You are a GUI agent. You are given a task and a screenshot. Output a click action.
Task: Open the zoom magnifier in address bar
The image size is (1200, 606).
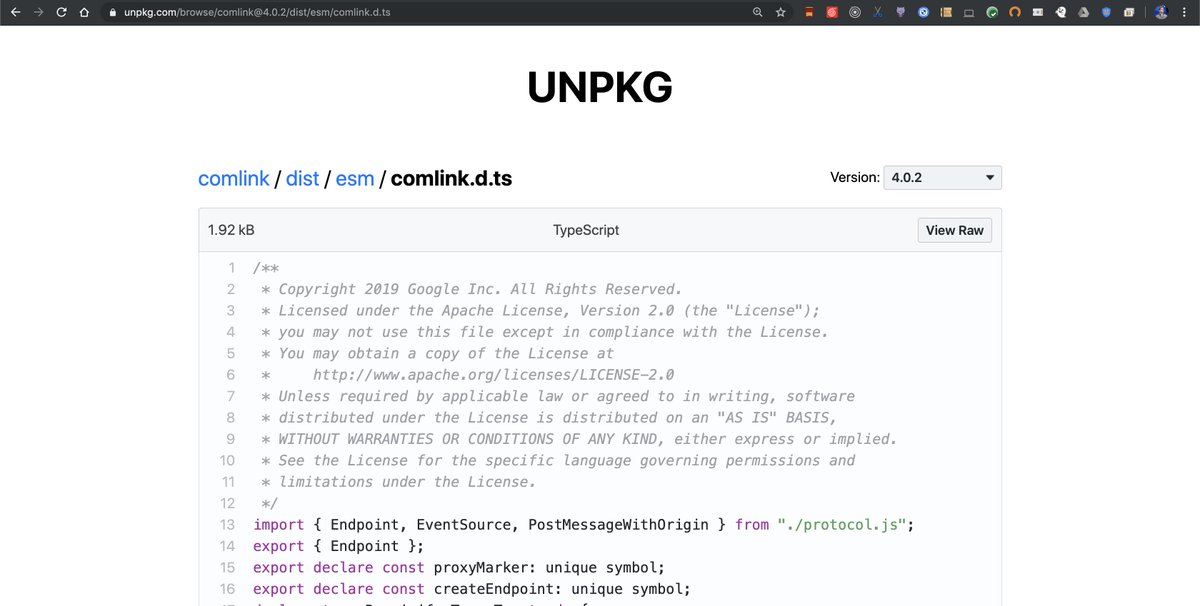[x=757, y=12]
